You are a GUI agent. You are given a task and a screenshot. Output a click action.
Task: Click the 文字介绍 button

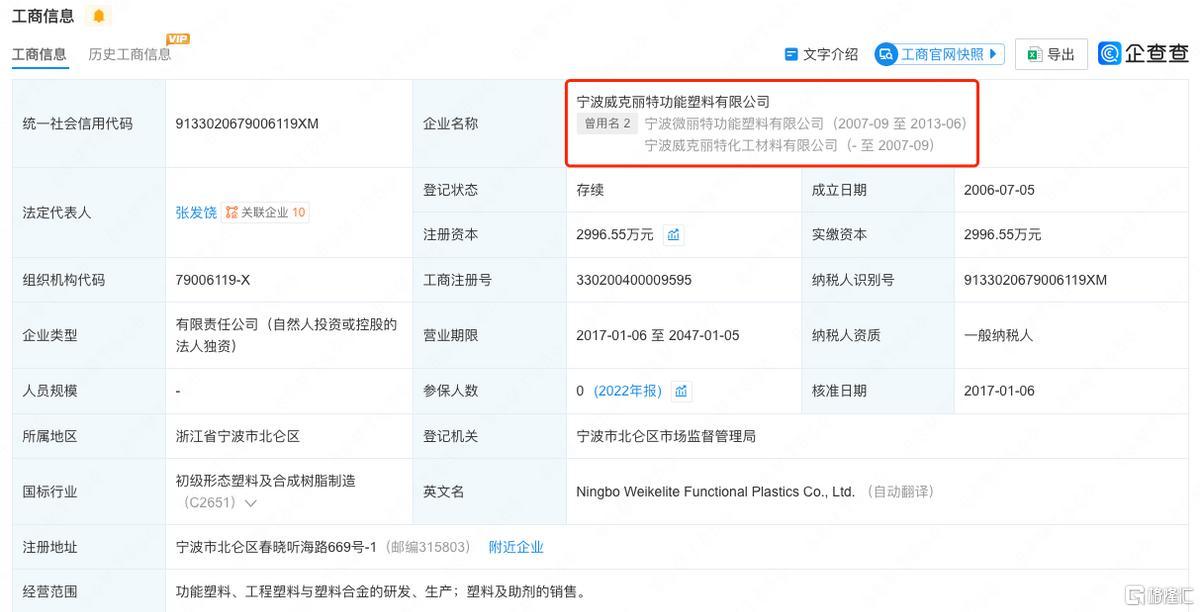click(822, 54)
